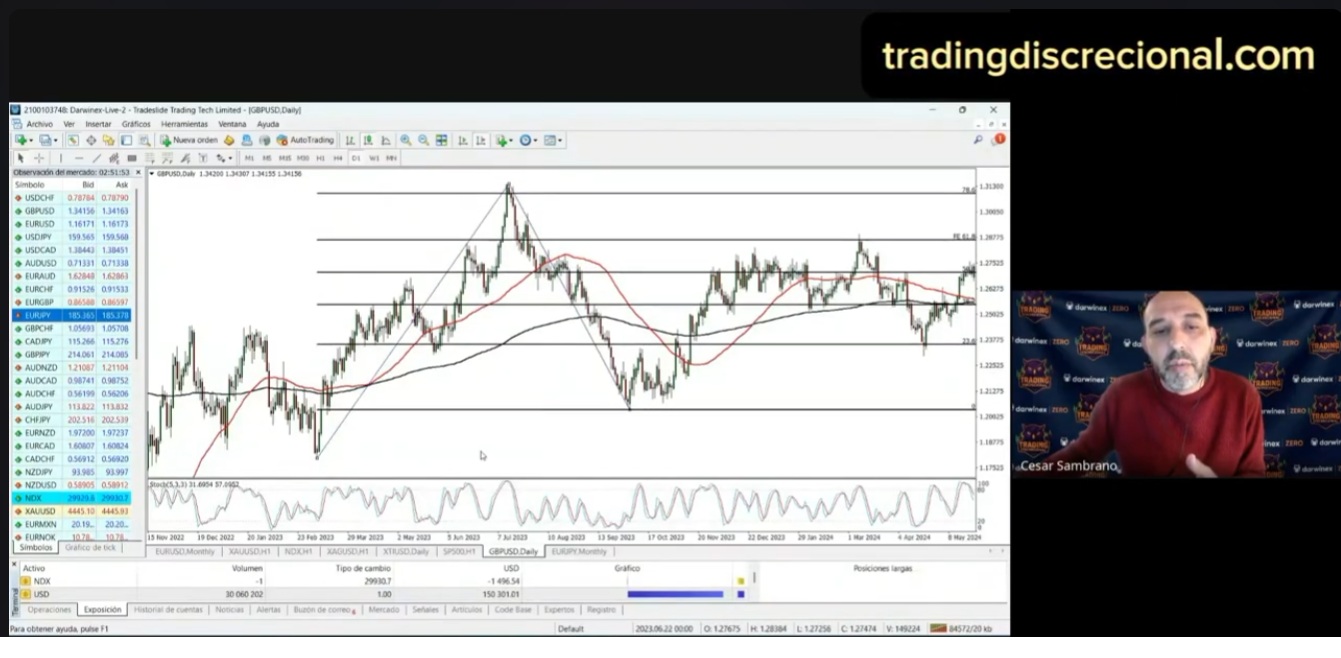The height and width of the screenshot is (658, 1341).
Task: Open the Gráfico de tick tab
Action: [90, 547]
